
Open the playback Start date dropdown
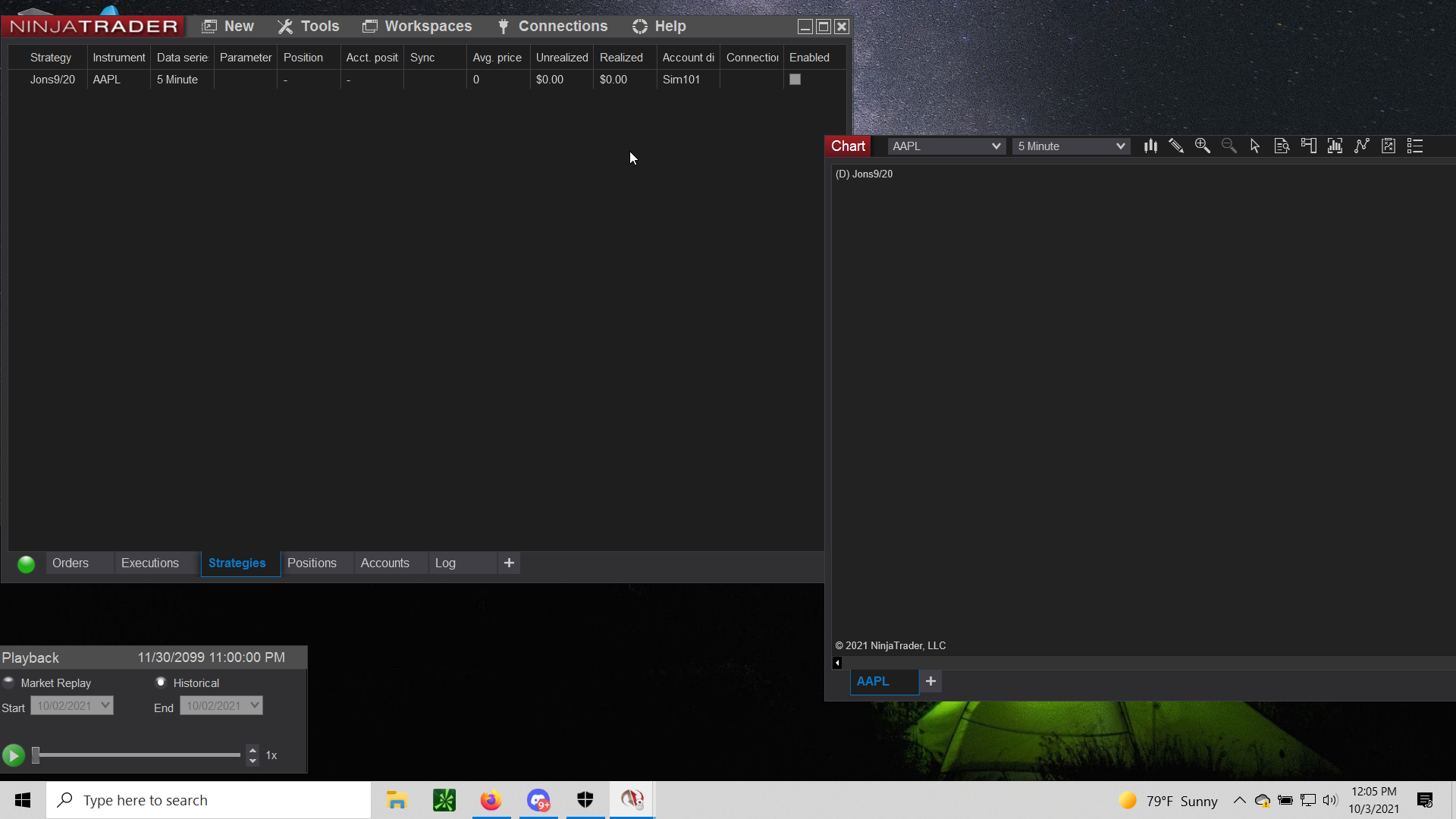(105, 705)
